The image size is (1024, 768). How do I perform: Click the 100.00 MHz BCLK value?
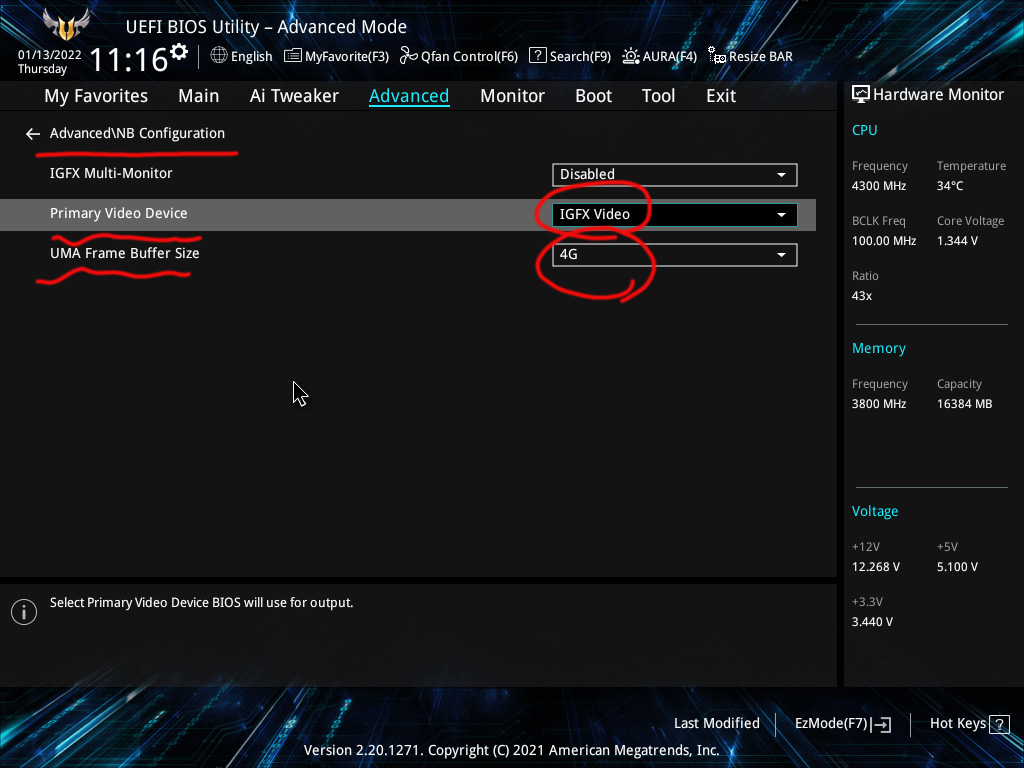point(884,241)
